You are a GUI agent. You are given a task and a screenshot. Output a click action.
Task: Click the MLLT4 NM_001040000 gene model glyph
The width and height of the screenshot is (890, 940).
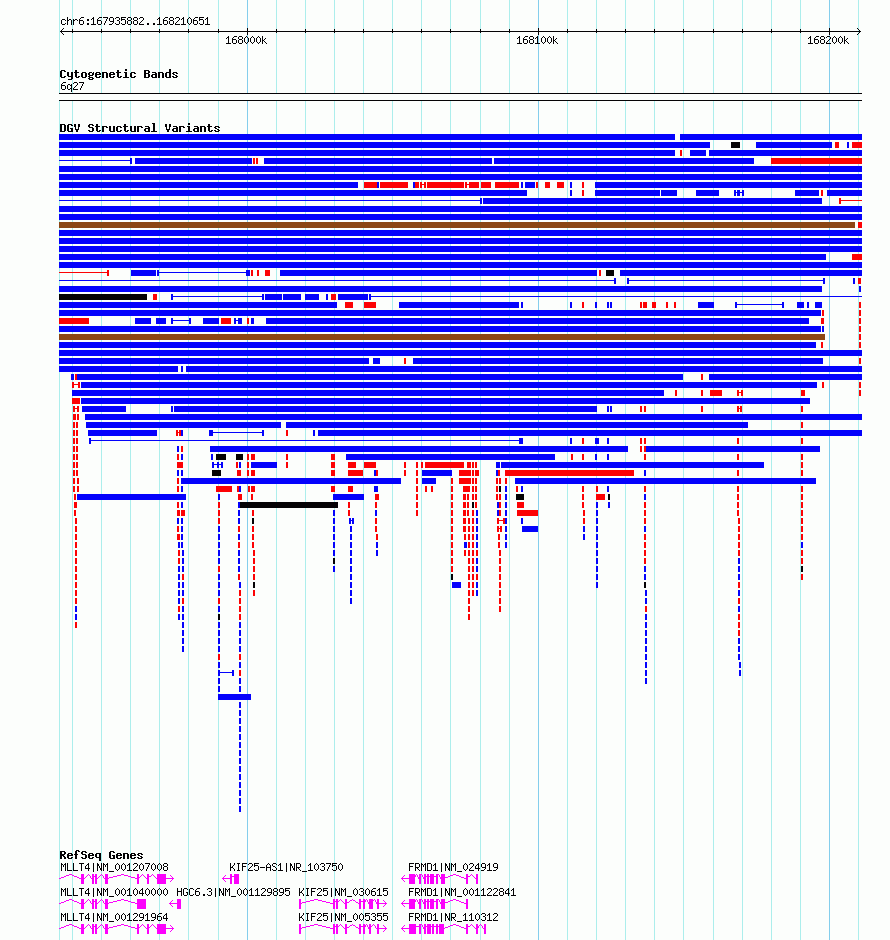(102, 904)
